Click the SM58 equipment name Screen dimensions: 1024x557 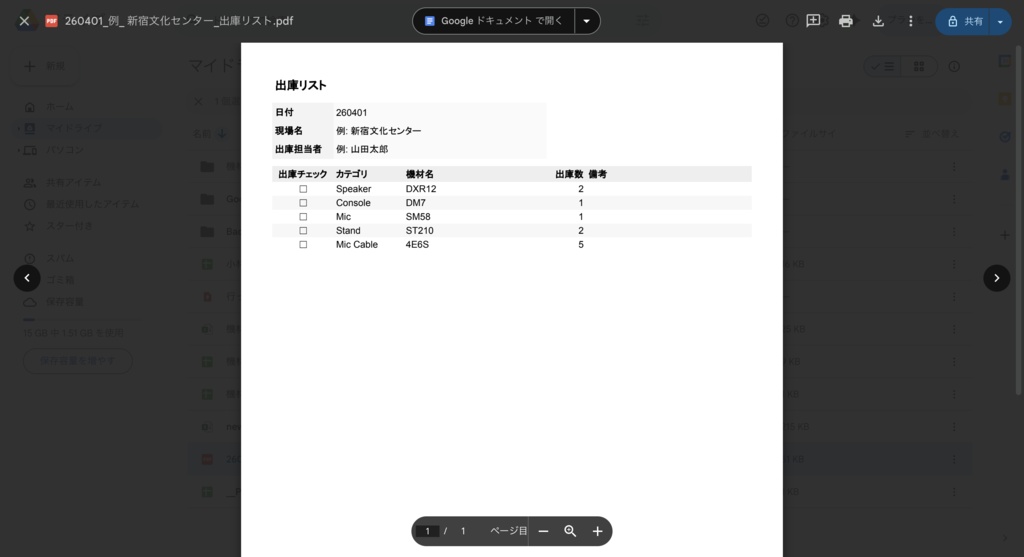pos(418,217)
